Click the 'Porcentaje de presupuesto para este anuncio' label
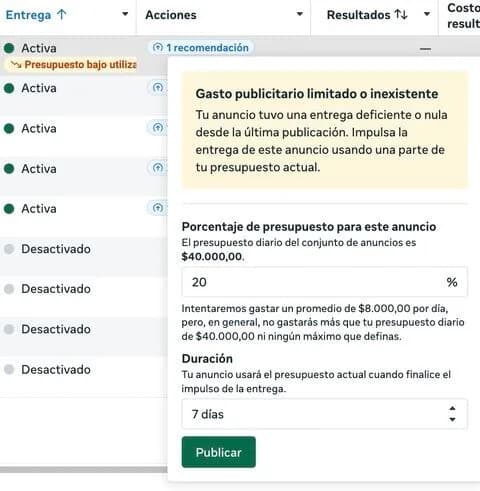The width and height of the screenshot is (480, 491). (x=309, y=227)
